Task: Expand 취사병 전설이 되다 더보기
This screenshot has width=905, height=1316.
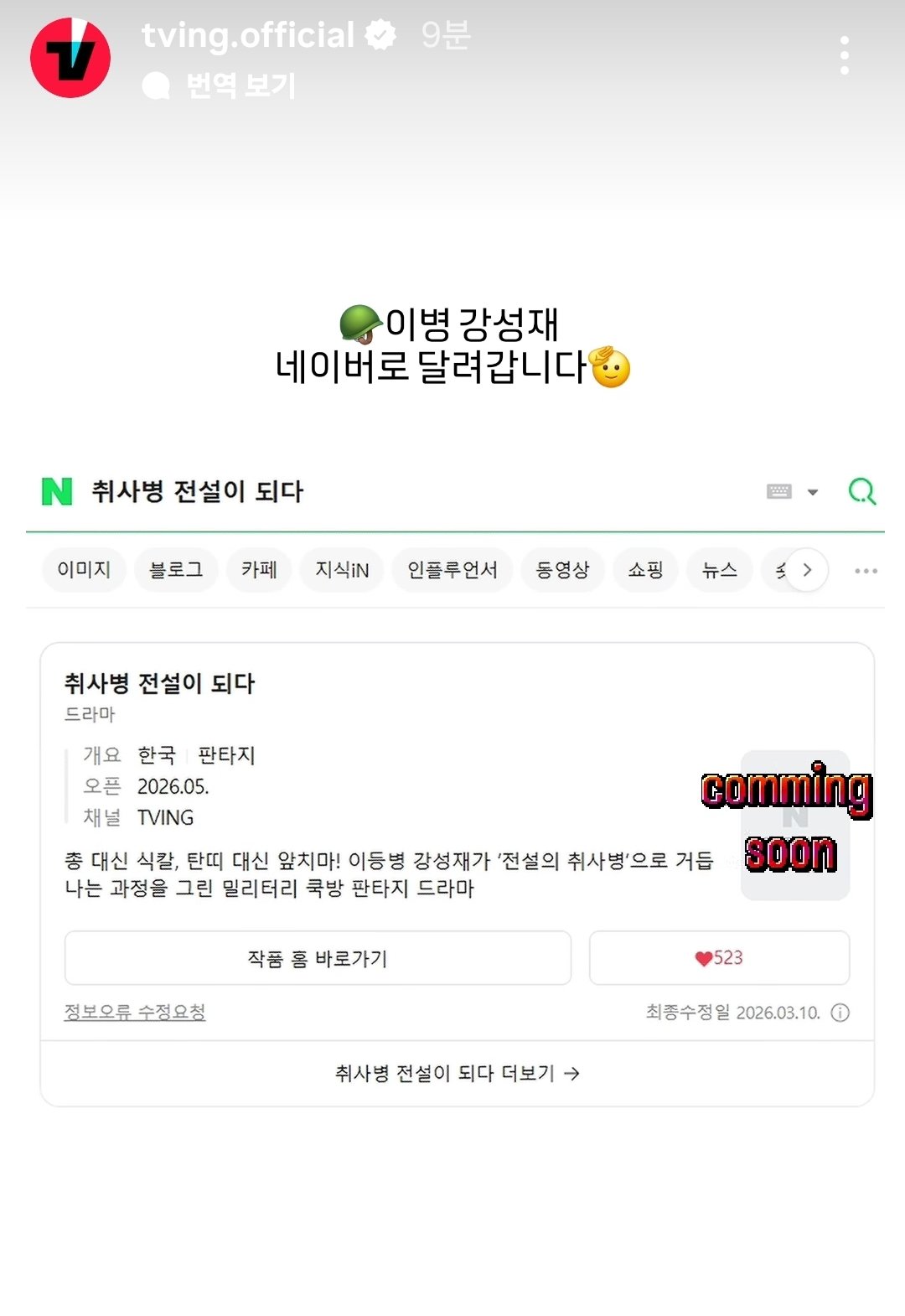Action: point(457,1073)
